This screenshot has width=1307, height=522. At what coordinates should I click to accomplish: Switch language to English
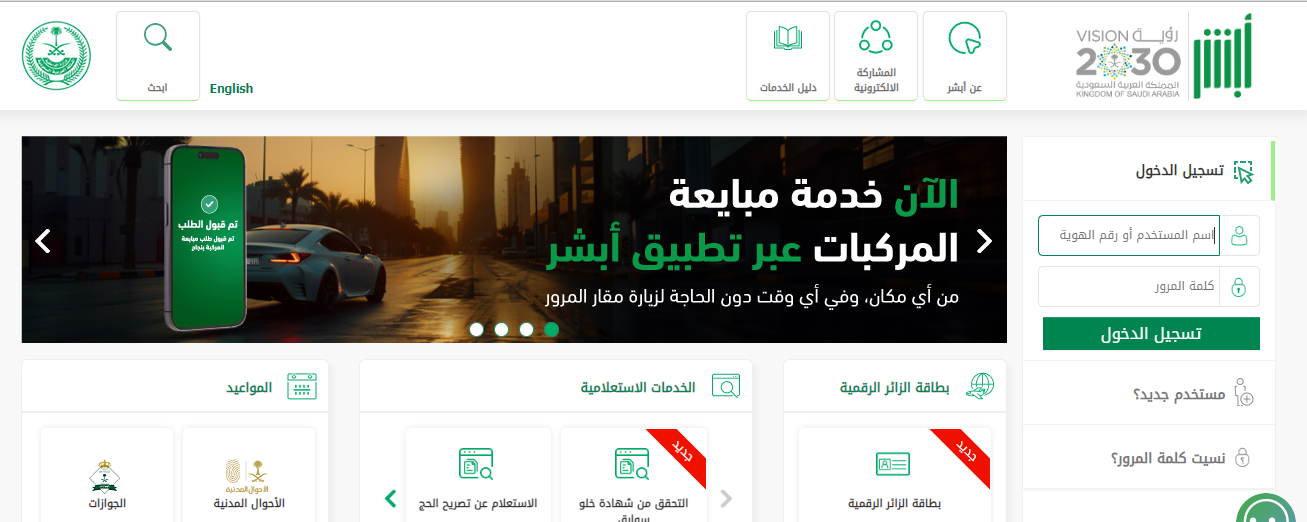(x=231, y=88)
